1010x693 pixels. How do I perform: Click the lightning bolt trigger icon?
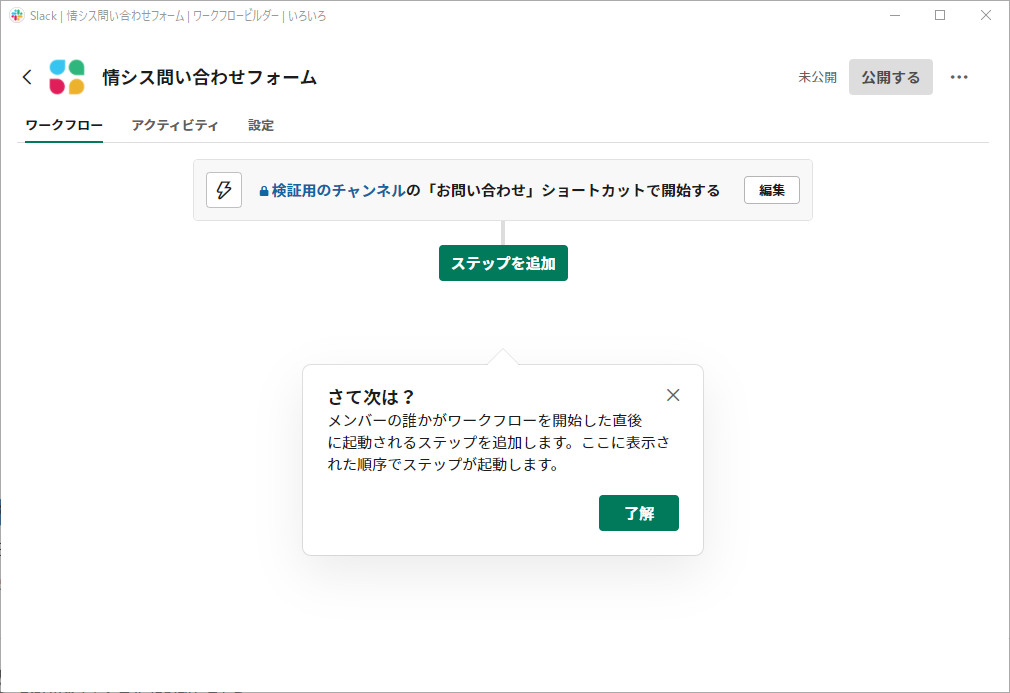(x=224, y=190)
